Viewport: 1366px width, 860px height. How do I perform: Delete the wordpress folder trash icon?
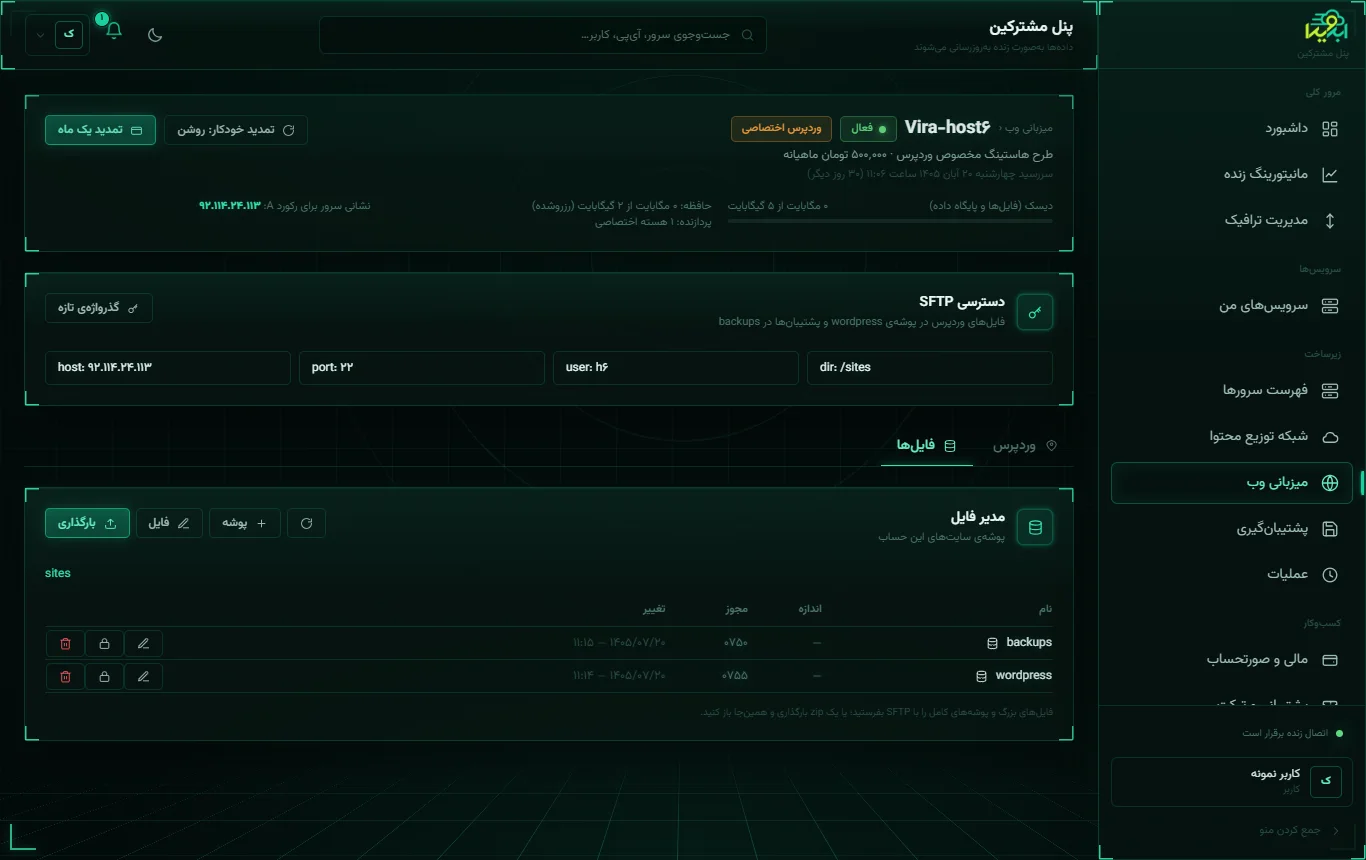point(66,677)
